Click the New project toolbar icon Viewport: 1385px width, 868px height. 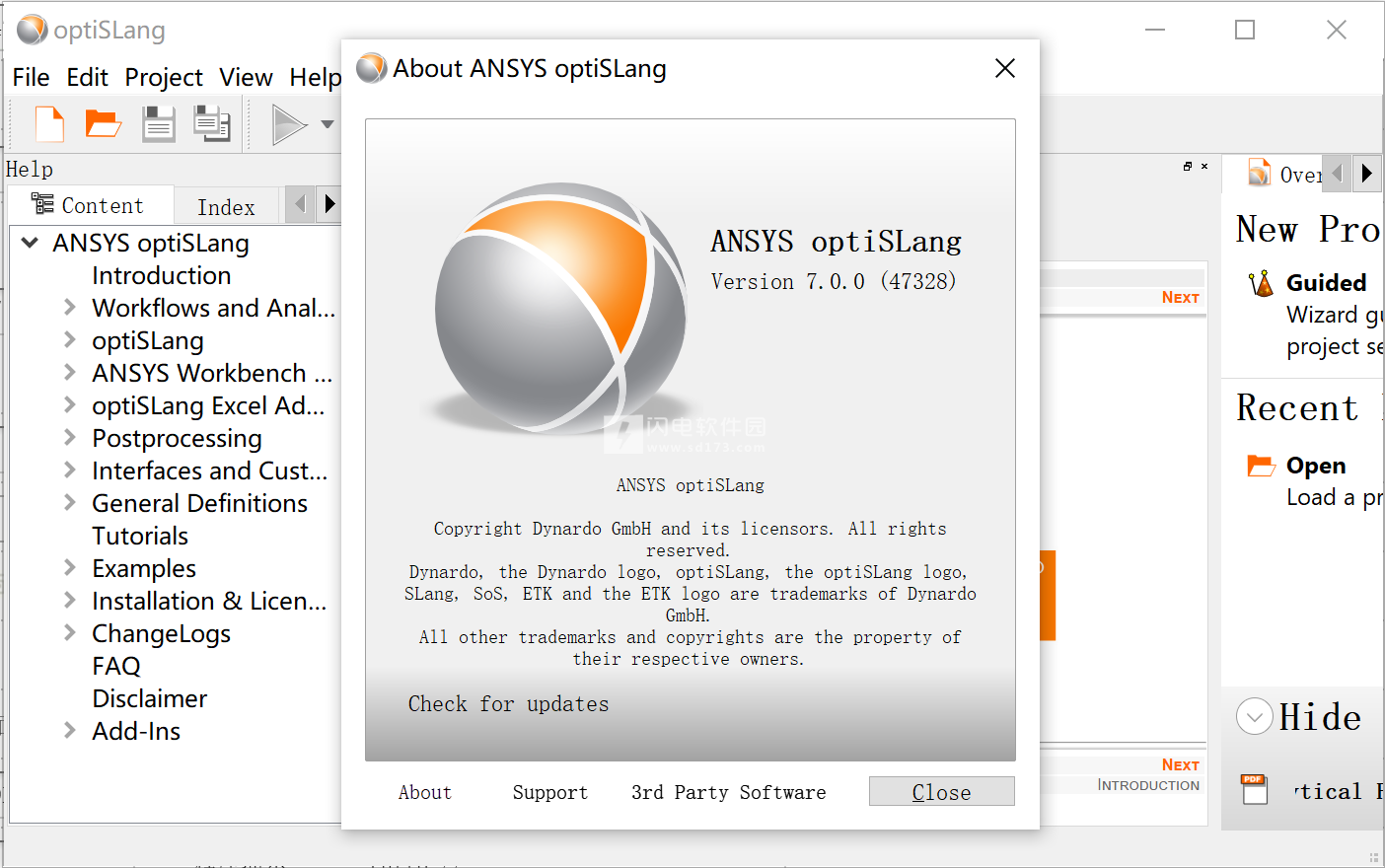49,124
